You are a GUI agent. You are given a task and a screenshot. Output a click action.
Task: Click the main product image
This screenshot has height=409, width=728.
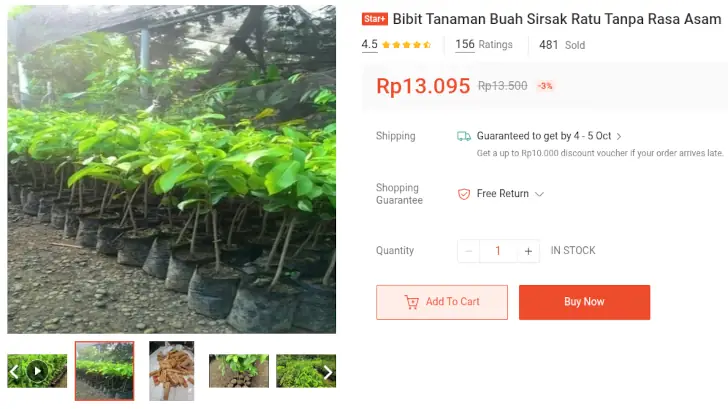point(172,170)
